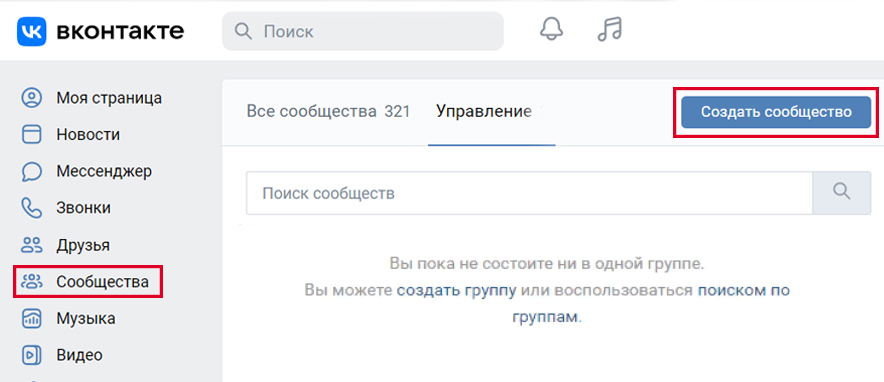Click the Сообщества group icon
Viewport: 884px width, 382px height.
click(32, 281)
